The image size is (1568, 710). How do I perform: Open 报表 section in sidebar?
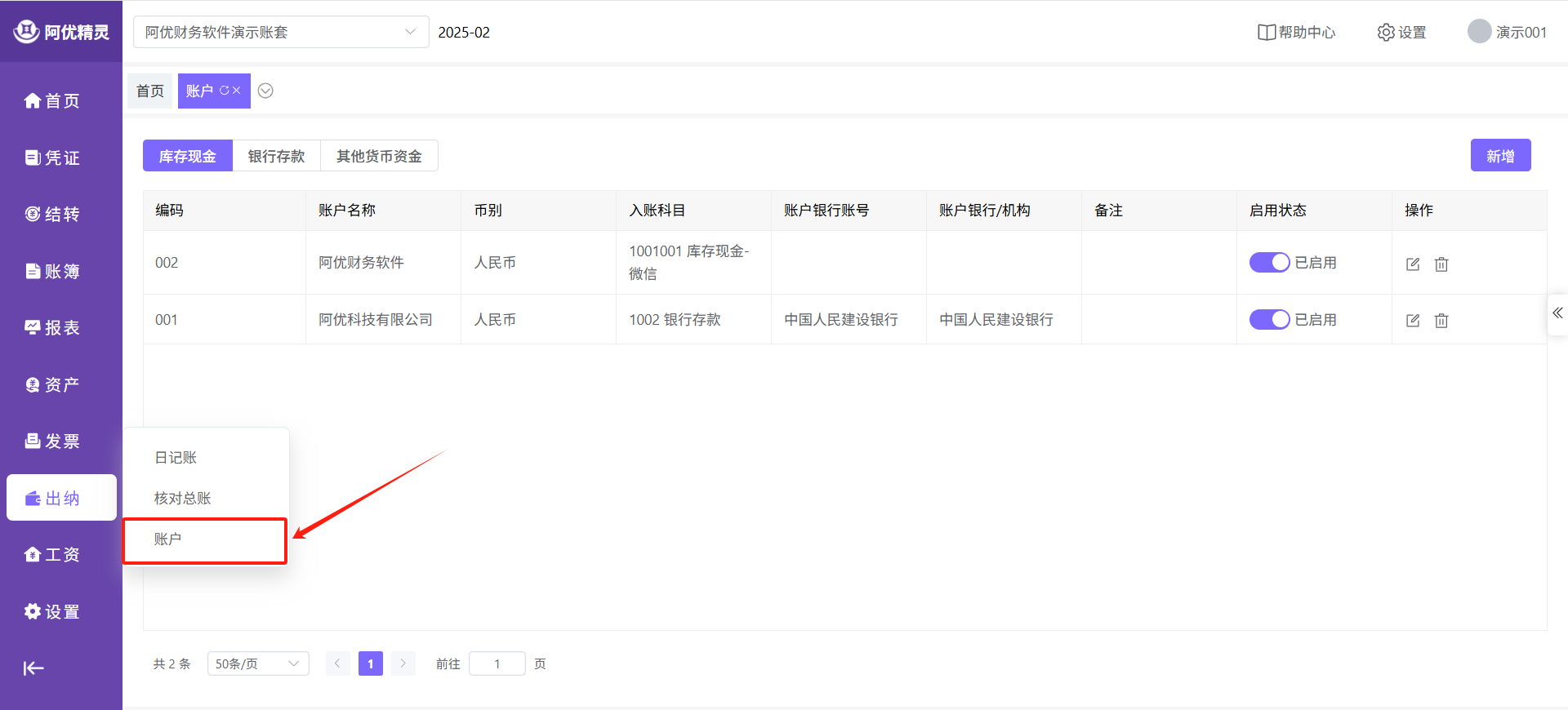click(x=52, y=327)
